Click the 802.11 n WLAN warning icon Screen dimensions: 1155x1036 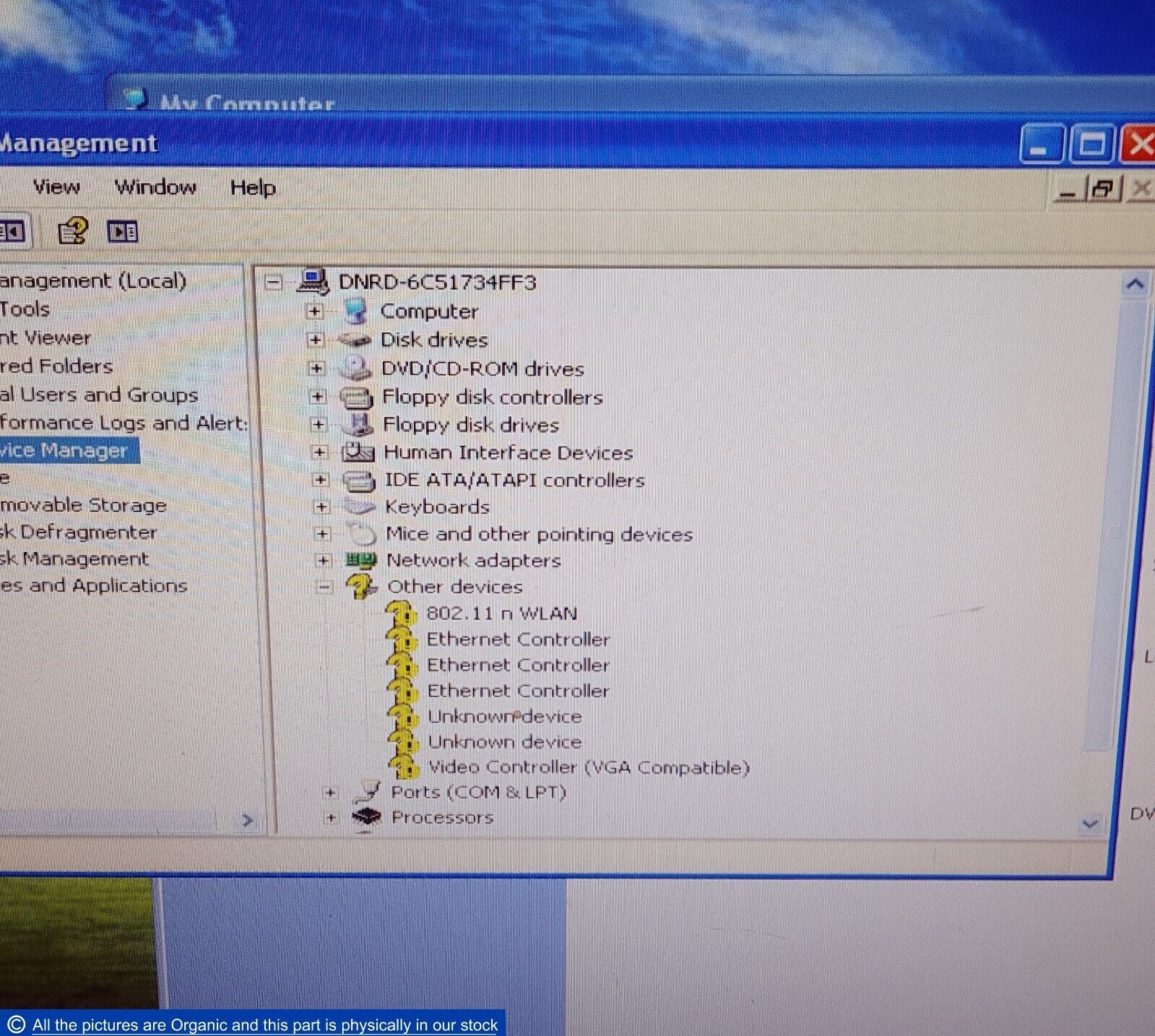point(402,614)
